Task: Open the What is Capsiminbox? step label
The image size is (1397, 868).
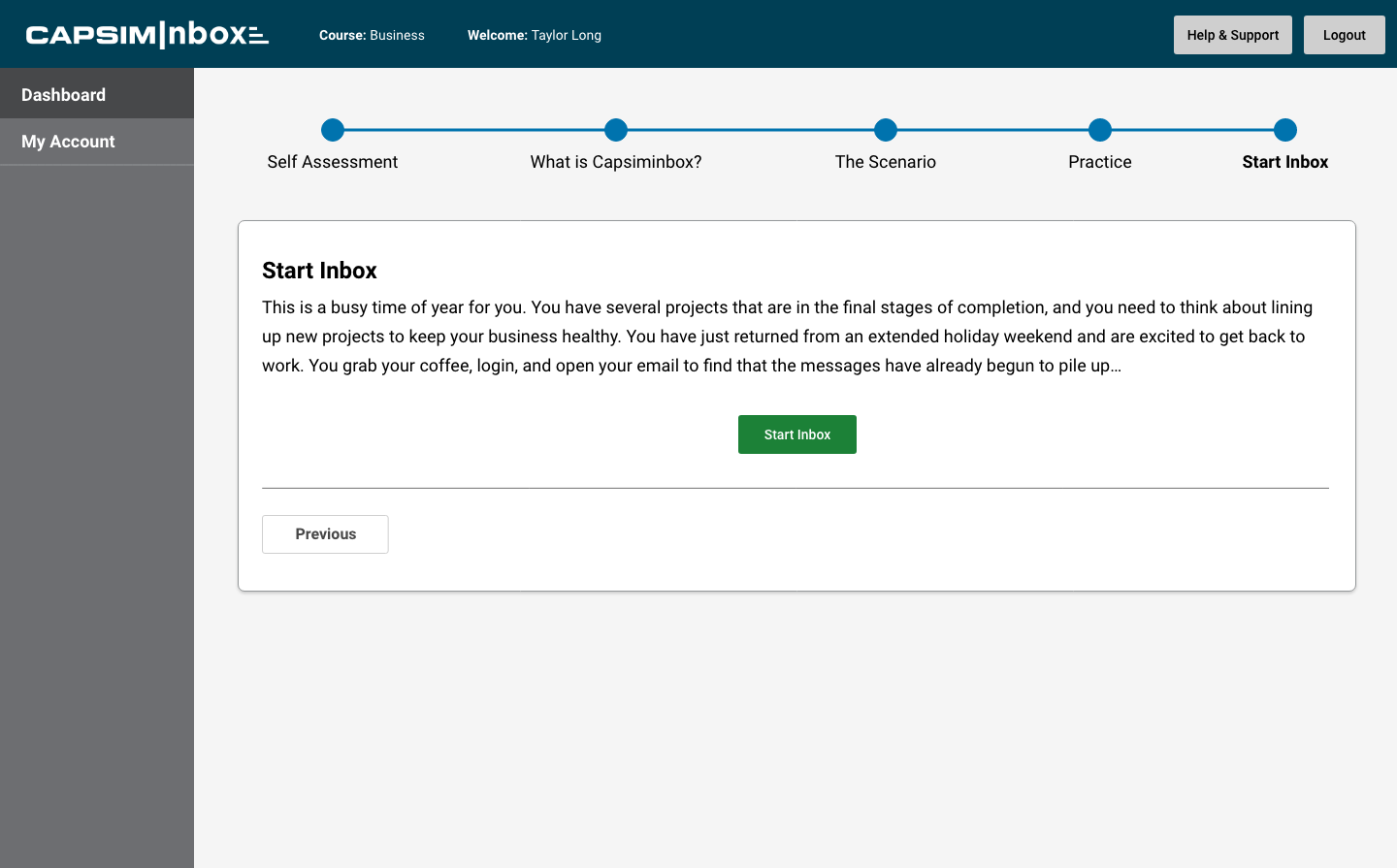Action: click(616, 162)
